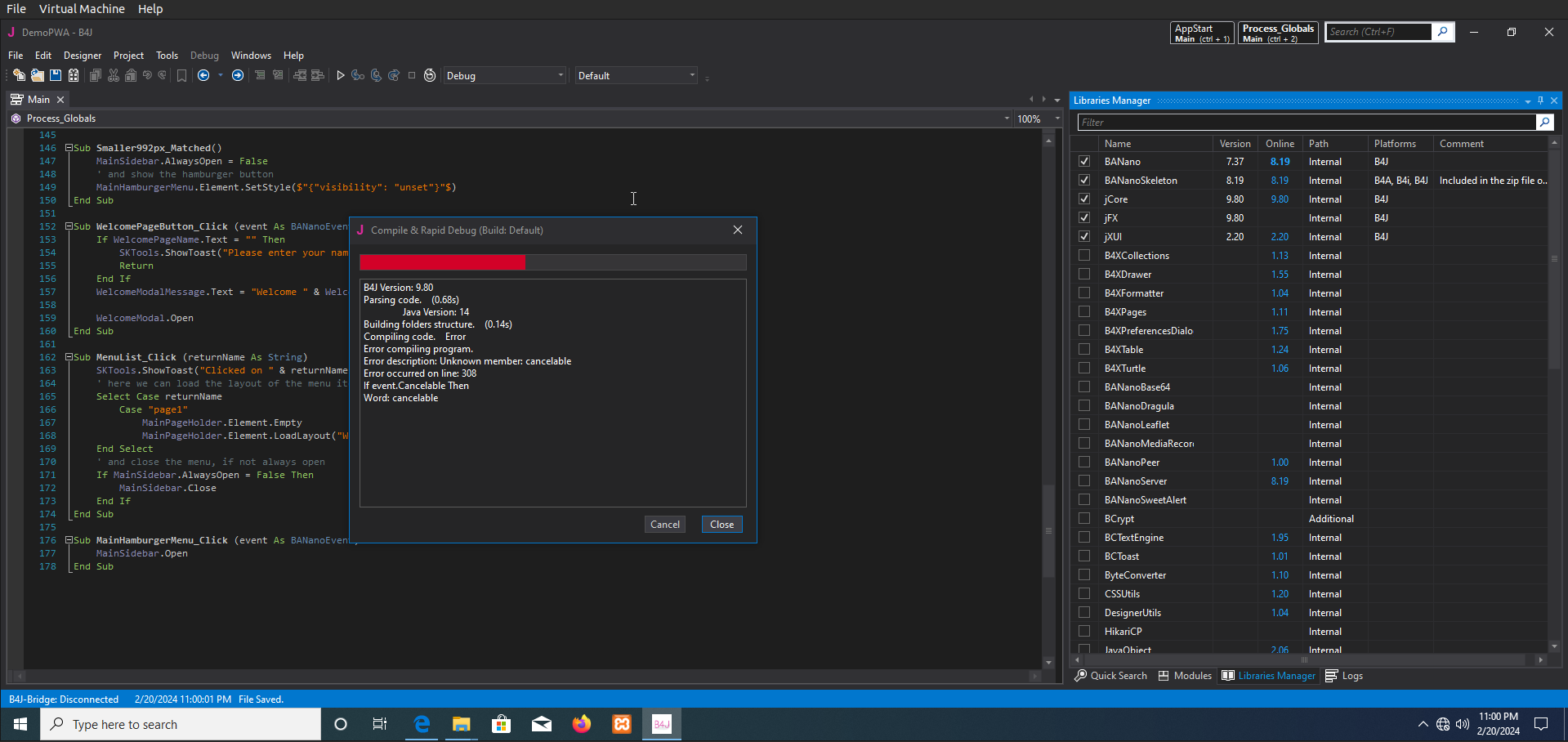Click the Libraries Manager filter field
The image size is (1568, 742).
pyautogui.click(x=1306, y=123)
